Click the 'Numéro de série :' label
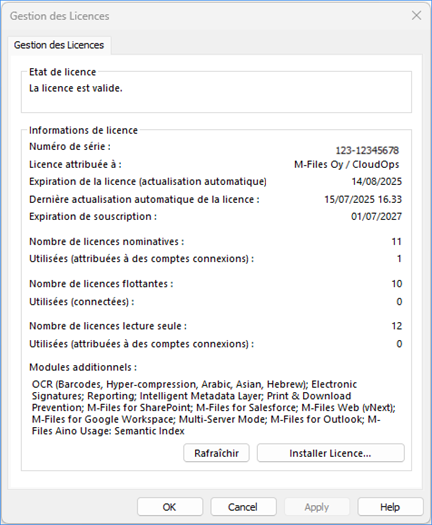432x525 pixels. click(70, 146)
